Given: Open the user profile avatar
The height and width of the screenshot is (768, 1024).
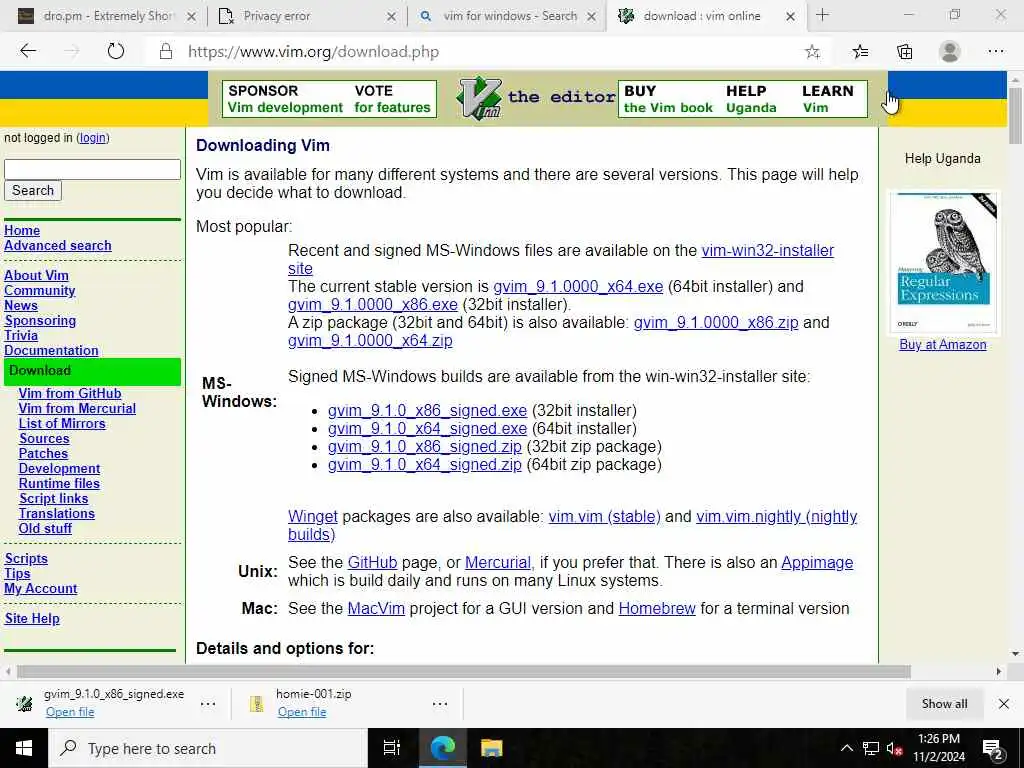Looking at the screenshot, I should click(x=950, y=51).
